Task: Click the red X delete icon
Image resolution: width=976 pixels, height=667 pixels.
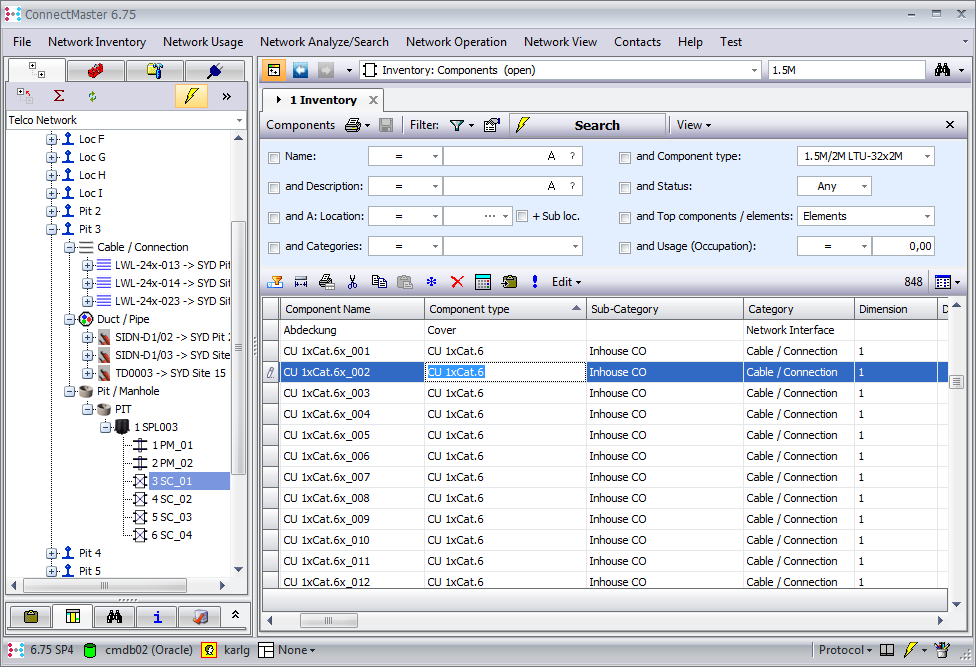Action: click(457, 282)
